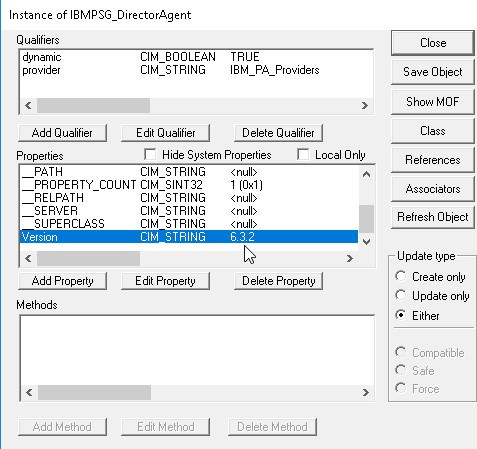Open the Show MOF view

433,102
